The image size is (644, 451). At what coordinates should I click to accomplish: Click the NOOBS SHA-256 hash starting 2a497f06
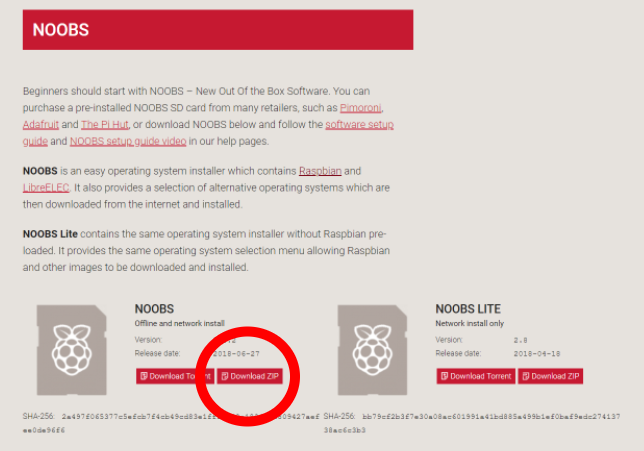[x=171, y=423]
